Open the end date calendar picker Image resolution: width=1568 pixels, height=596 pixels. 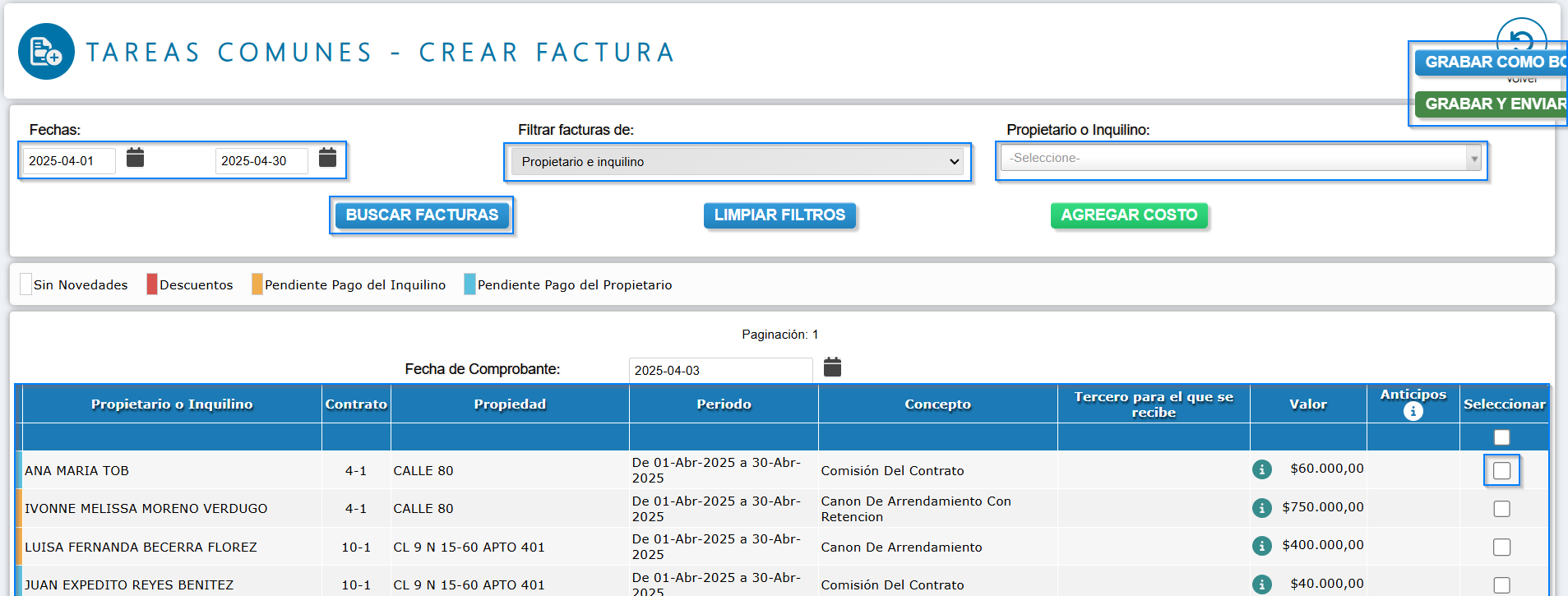tap(327, 158)
